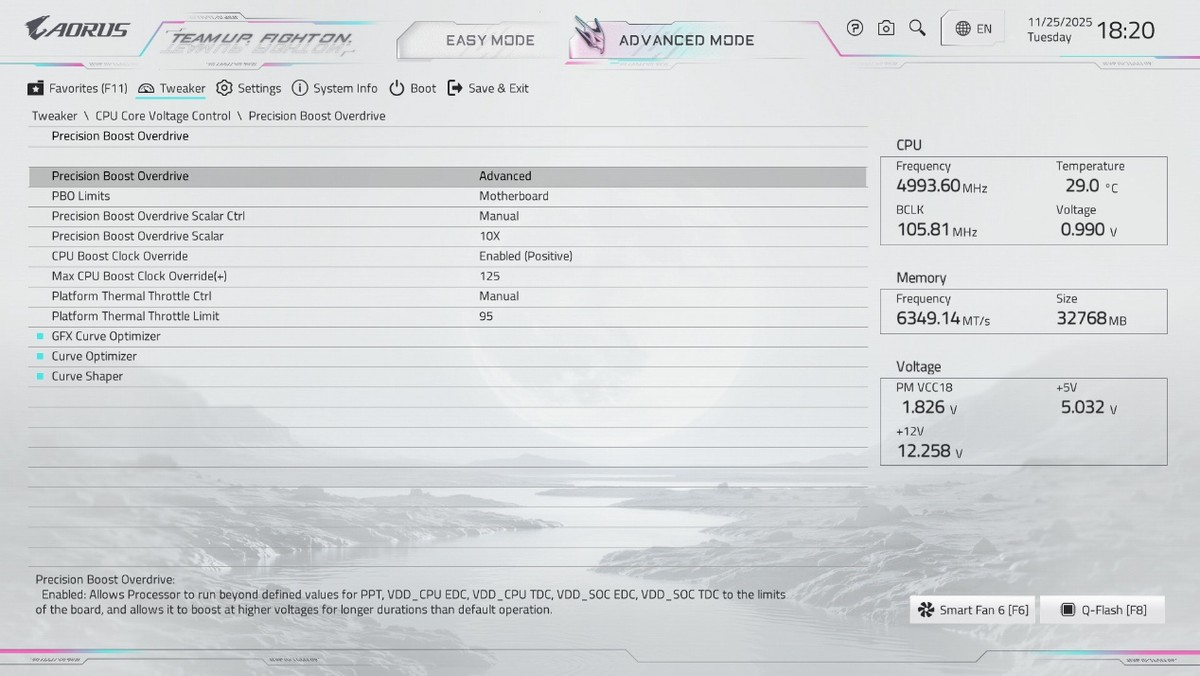This screenshot has width=1200, height=676.
Task: Click CPU frequency 4993.60 MHz reading
Action: (x=942, y=186)
